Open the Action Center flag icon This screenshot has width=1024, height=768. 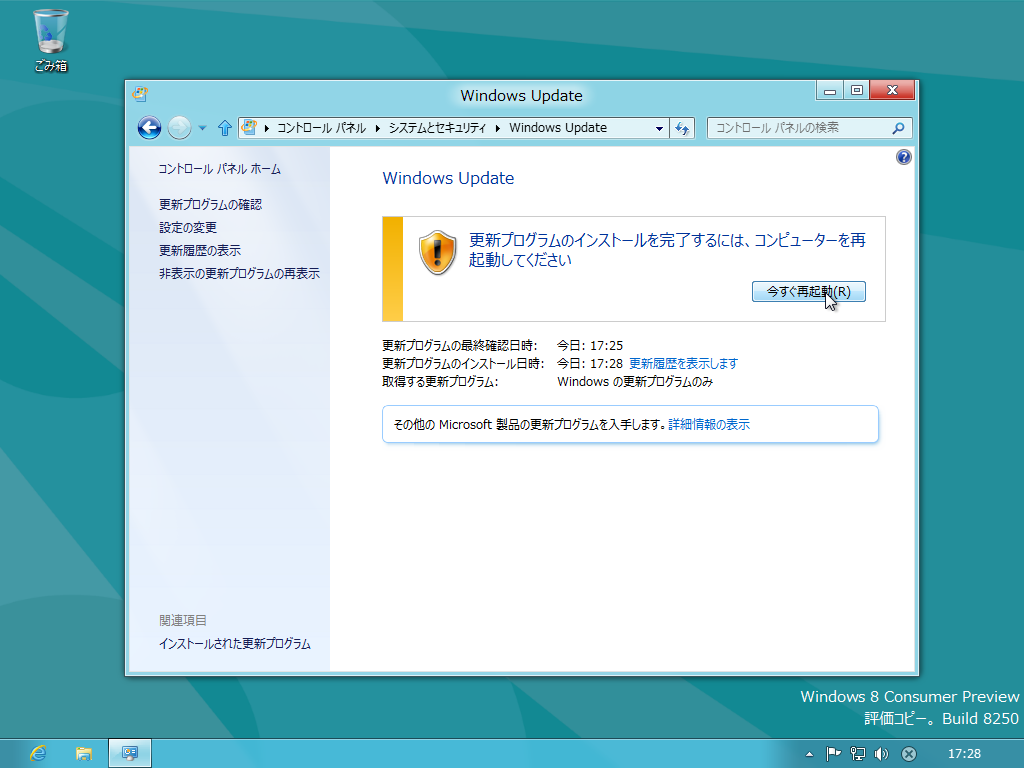[x=833, y=754]
